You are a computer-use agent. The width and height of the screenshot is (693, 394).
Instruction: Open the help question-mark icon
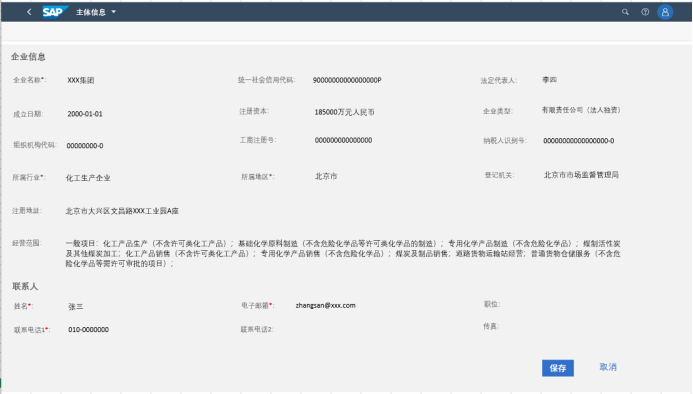[645, 12]
